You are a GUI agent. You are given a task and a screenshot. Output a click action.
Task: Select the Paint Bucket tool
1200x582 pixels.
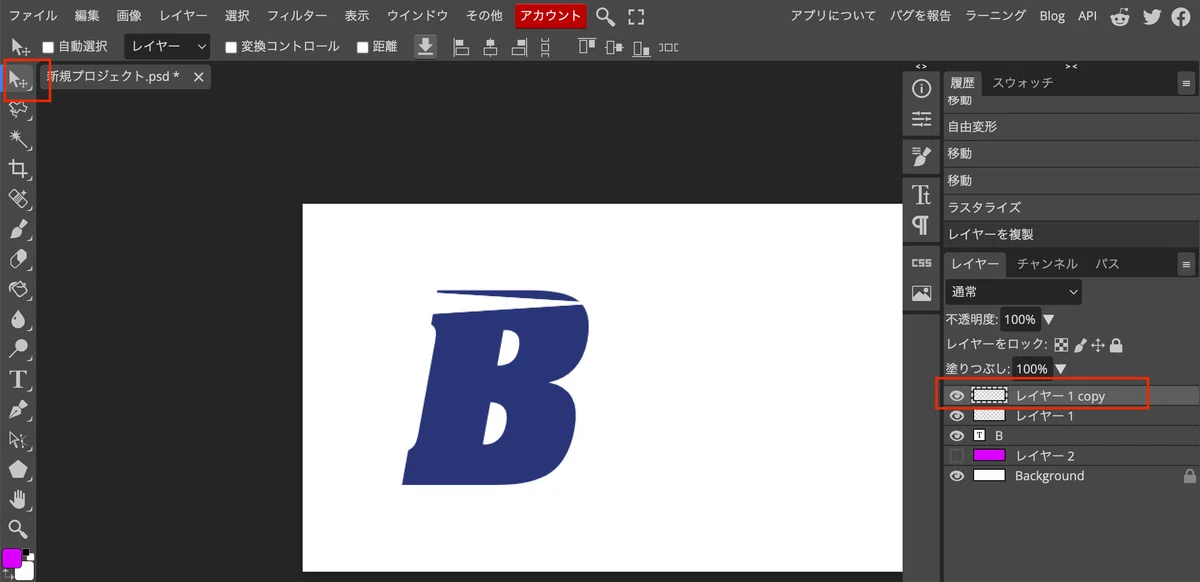pos(17,289)
